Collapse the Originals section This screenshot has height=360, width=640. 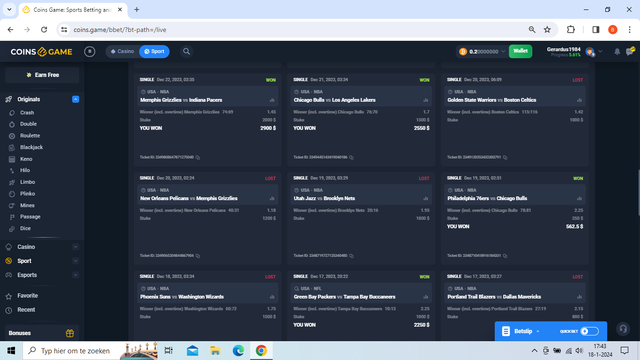76,99
